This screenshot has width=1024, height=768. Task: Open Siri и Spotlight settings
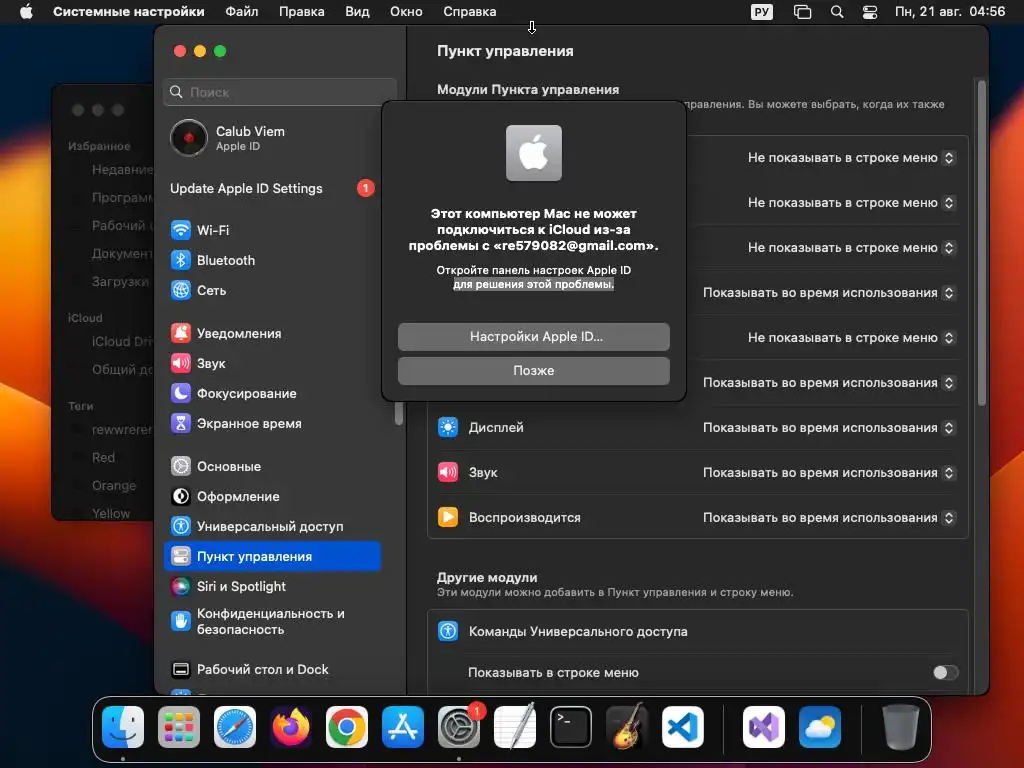[x=272, y=586]
